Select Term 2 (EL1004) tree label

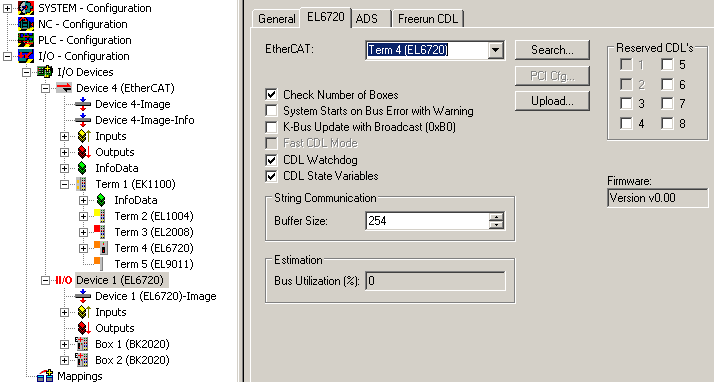coord(154,216)
